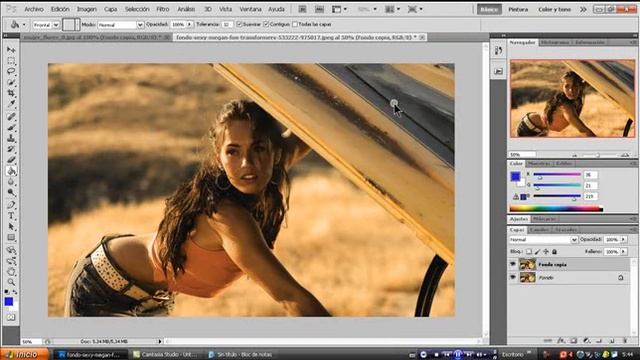Select the Color y tono workspace
The width and height of the screenshot is (640, 360).
pyautogui.click(x=554, y=9)
